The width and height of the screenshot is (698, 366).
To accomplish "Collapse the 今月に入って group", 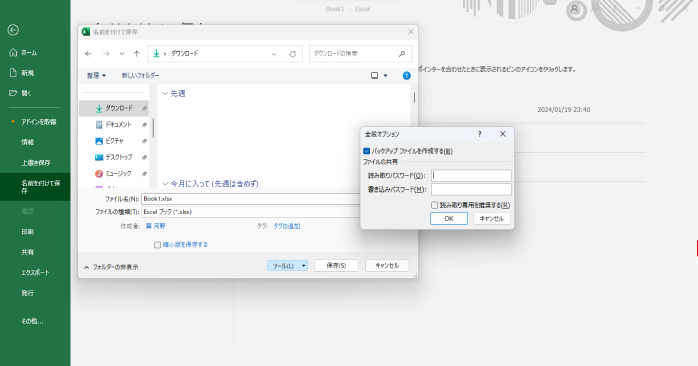I will click(x=165, y=183).
